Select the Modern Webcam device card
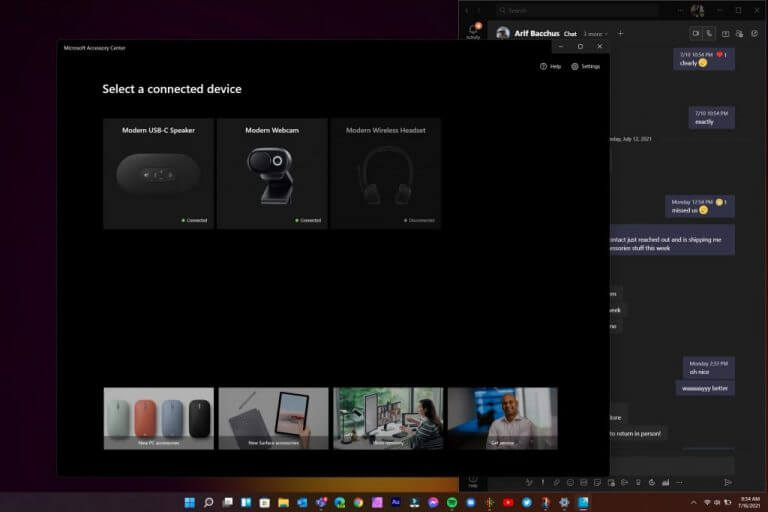 pos(272,173)
